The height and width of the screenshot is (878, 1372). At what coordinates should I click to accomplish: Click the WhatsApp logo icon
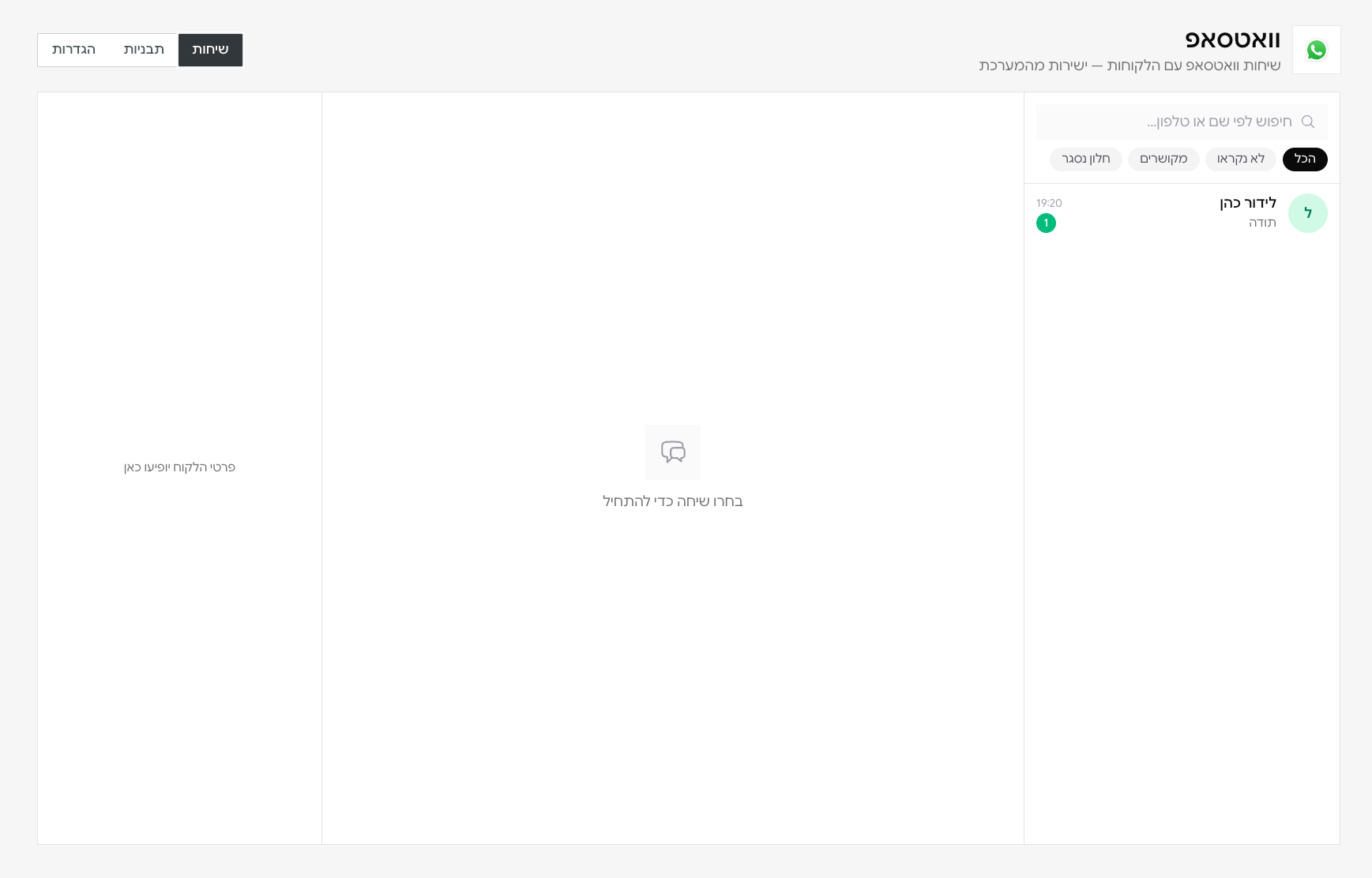point(1316,50)
